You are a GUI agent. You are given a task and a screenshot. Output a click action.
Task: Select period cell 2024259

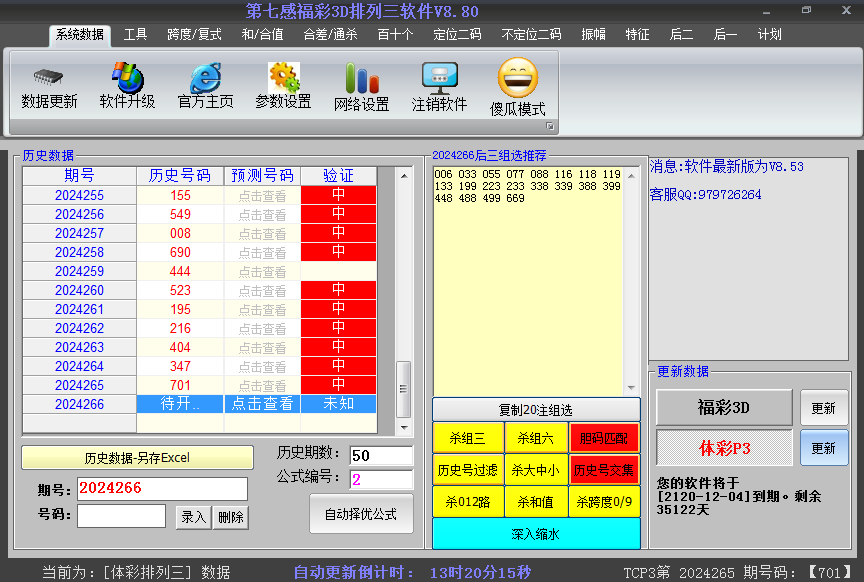pyautogui.click(x=79, y=272)
